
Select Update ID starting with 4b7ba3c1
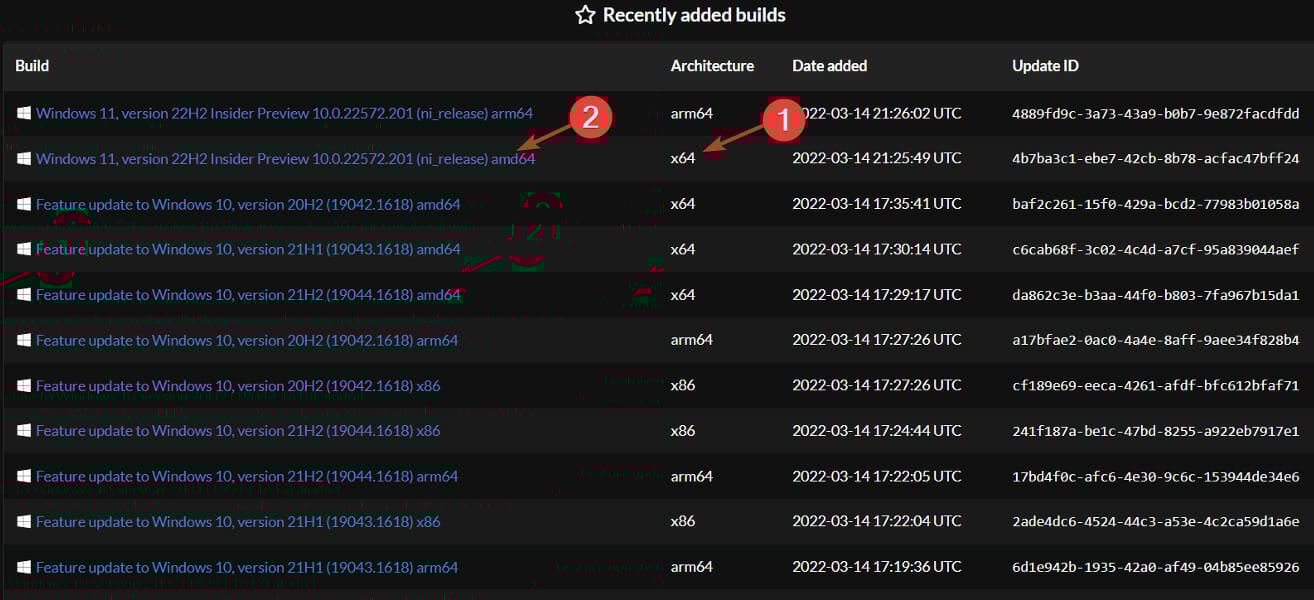click(x=1156, y=158)
